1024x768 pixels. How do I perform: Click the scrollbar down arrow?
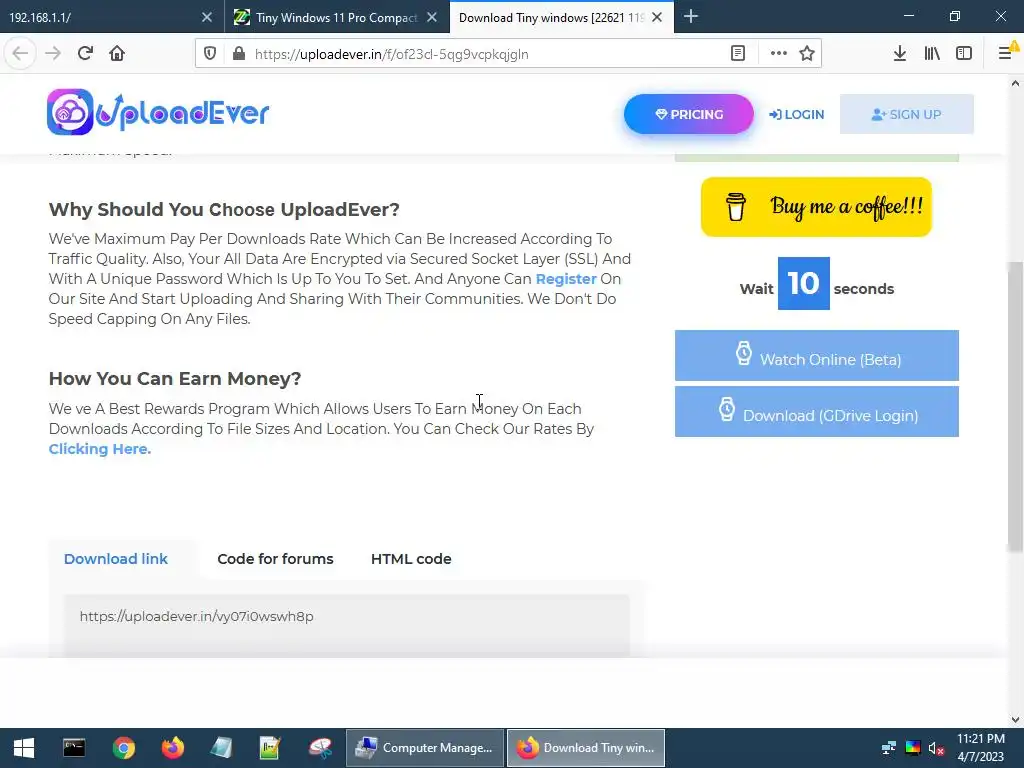pos(1015,719)
